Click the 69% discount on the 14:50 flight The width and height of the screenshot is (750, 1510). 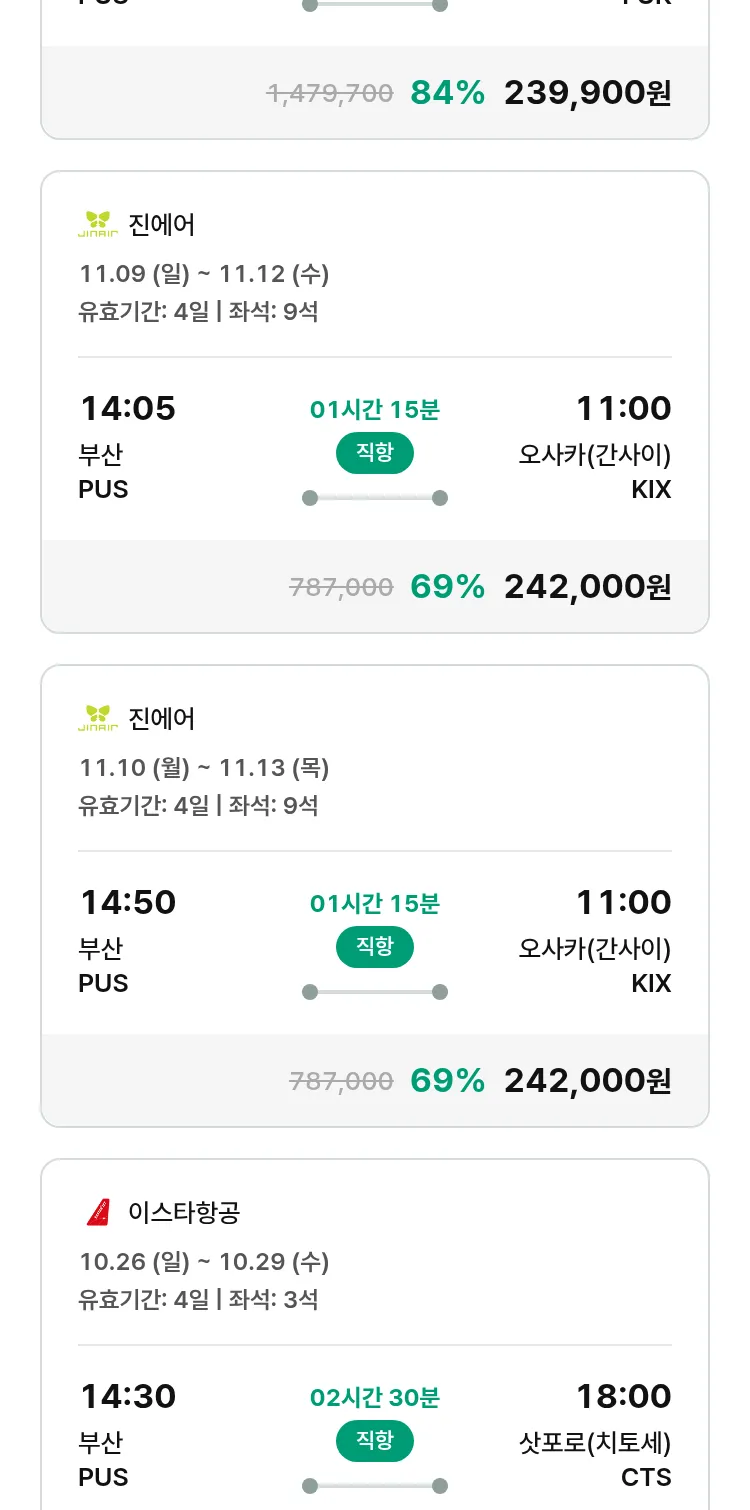(x=447, y=1081)
